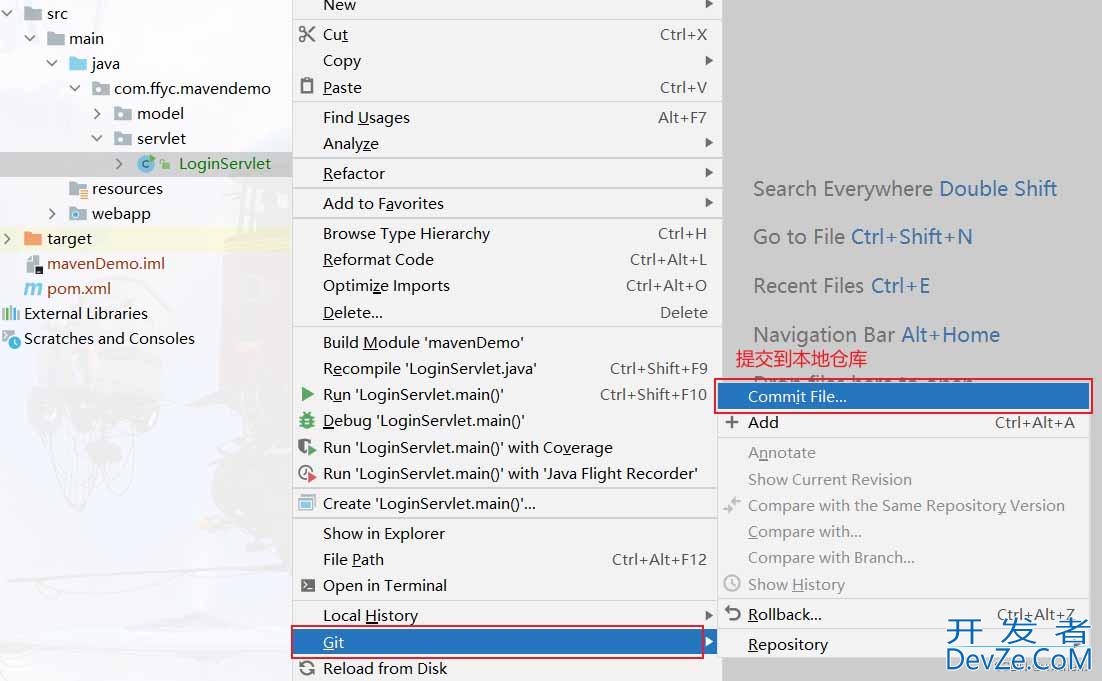Click the resources folder icon
Viewport: 1102px width, 681px height.
[x=78, y=188]
